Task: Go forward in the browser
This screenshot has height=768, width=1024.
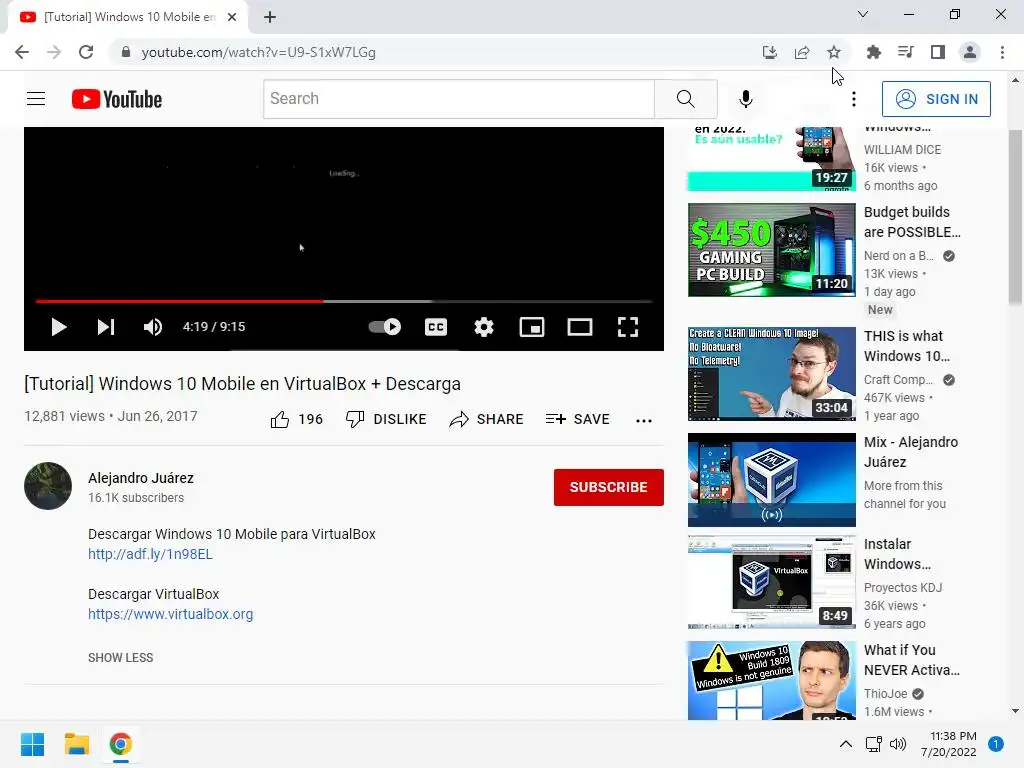Action: 54,52
